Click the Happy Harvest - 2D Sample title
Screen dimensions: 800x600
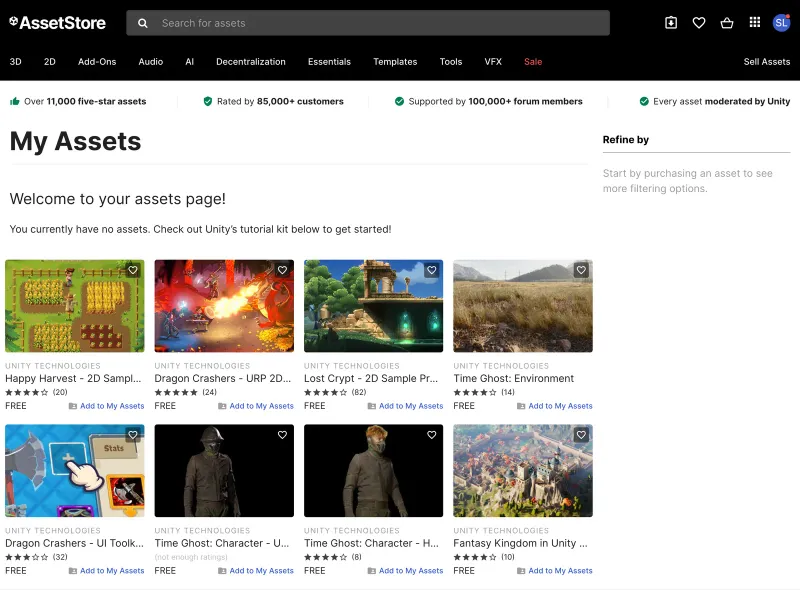[73, 379]
